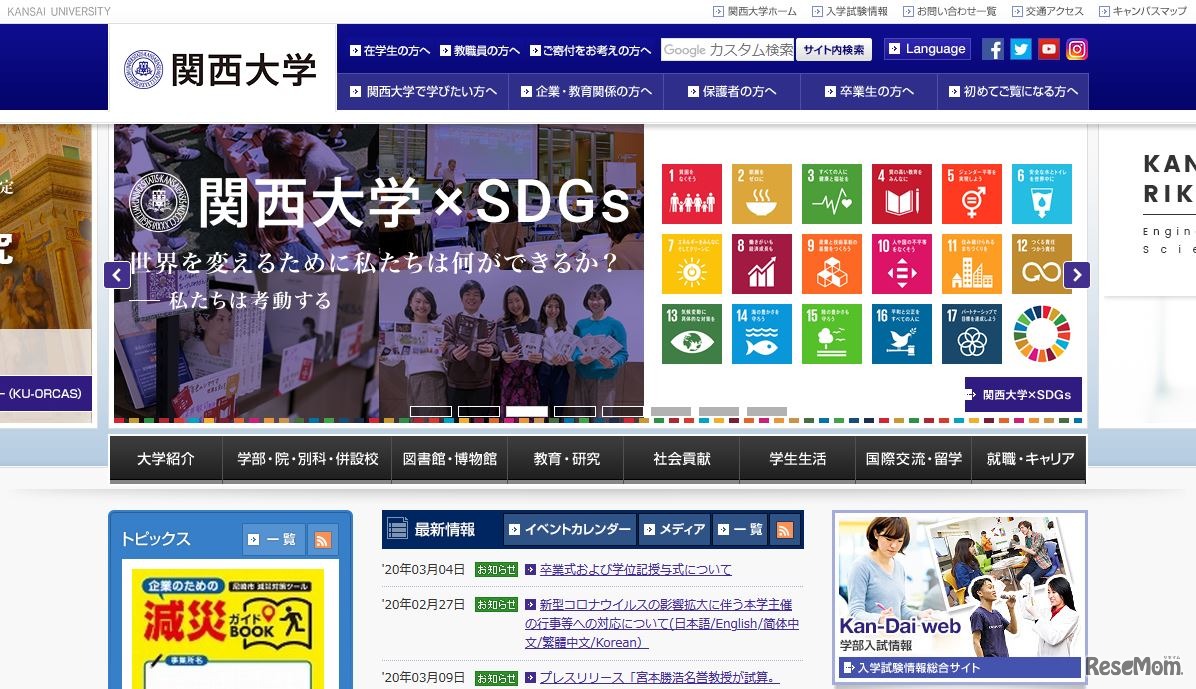Click SDG goal 11 cities tile
The height and width of the screenshot is (689, 1196).
point(972,264)
